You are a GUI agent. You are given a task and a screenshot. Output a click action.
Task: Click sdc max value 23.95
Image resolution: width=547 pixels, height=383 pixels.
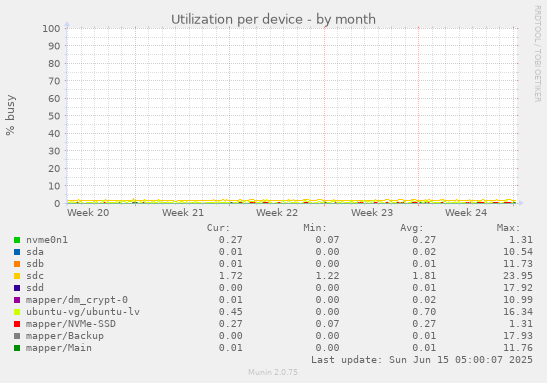click(x=518, y=276)
